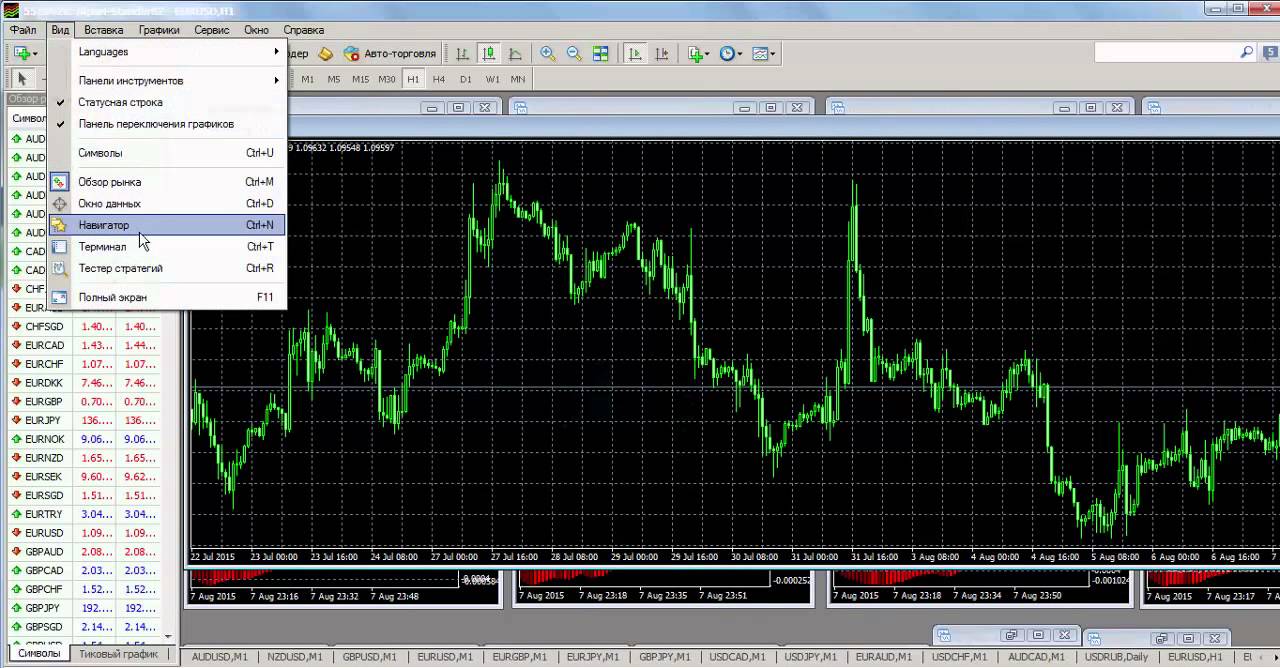Click the search input field
1280x668 pixels.
tap(1166, 52)
